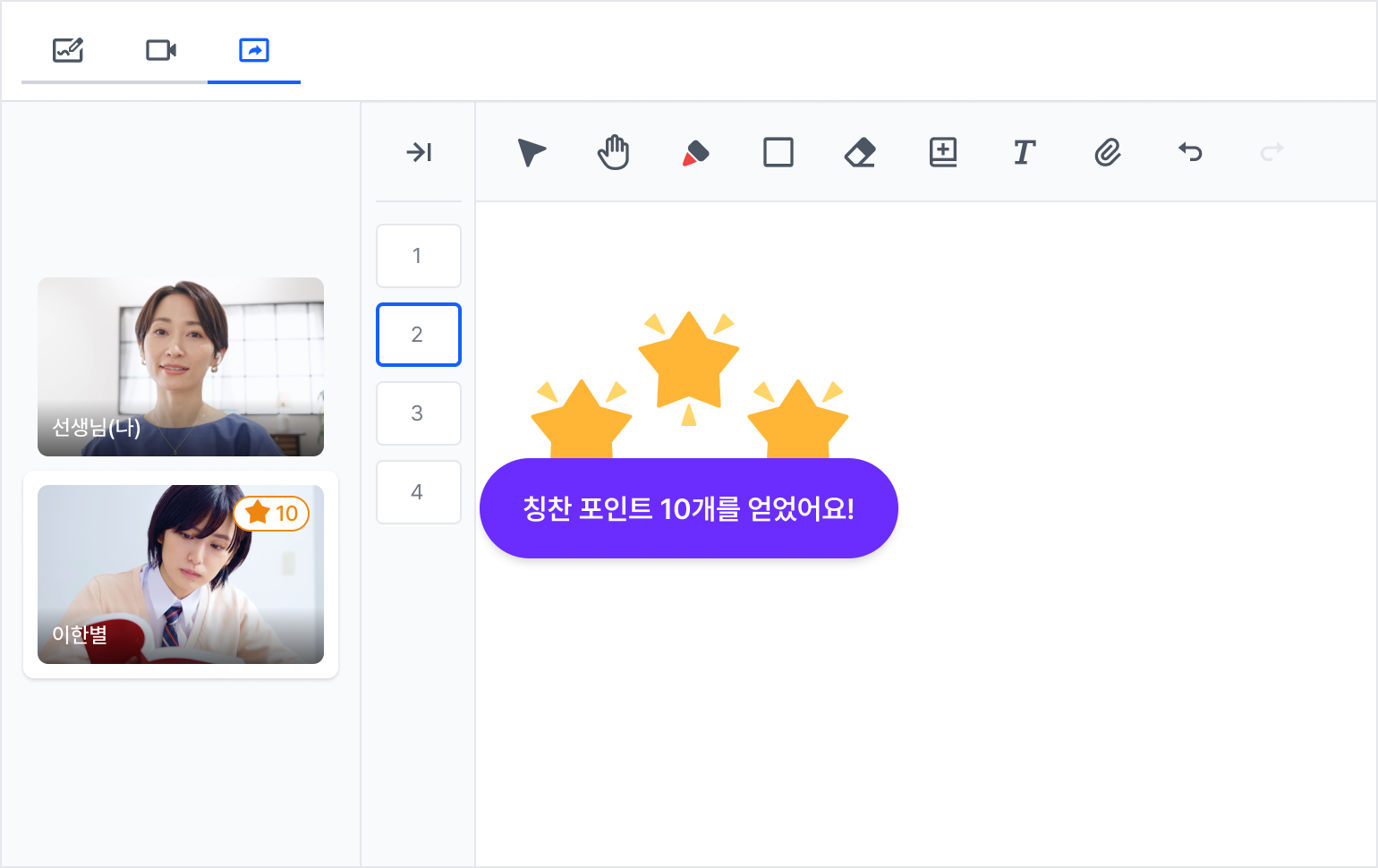Image resolution: width=1378 pixels, height=868 pixels.
Task: Click the 선생님(나) teacher video
Action: coord(181,367)
